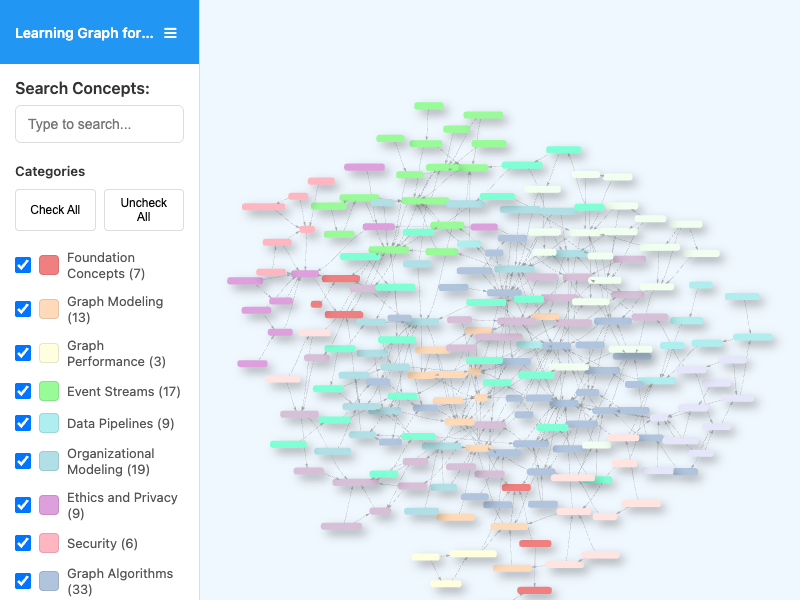Select the topmost green node in graph
The width and height of the screenshot is (800, 600).
click(x=428, y=106)
